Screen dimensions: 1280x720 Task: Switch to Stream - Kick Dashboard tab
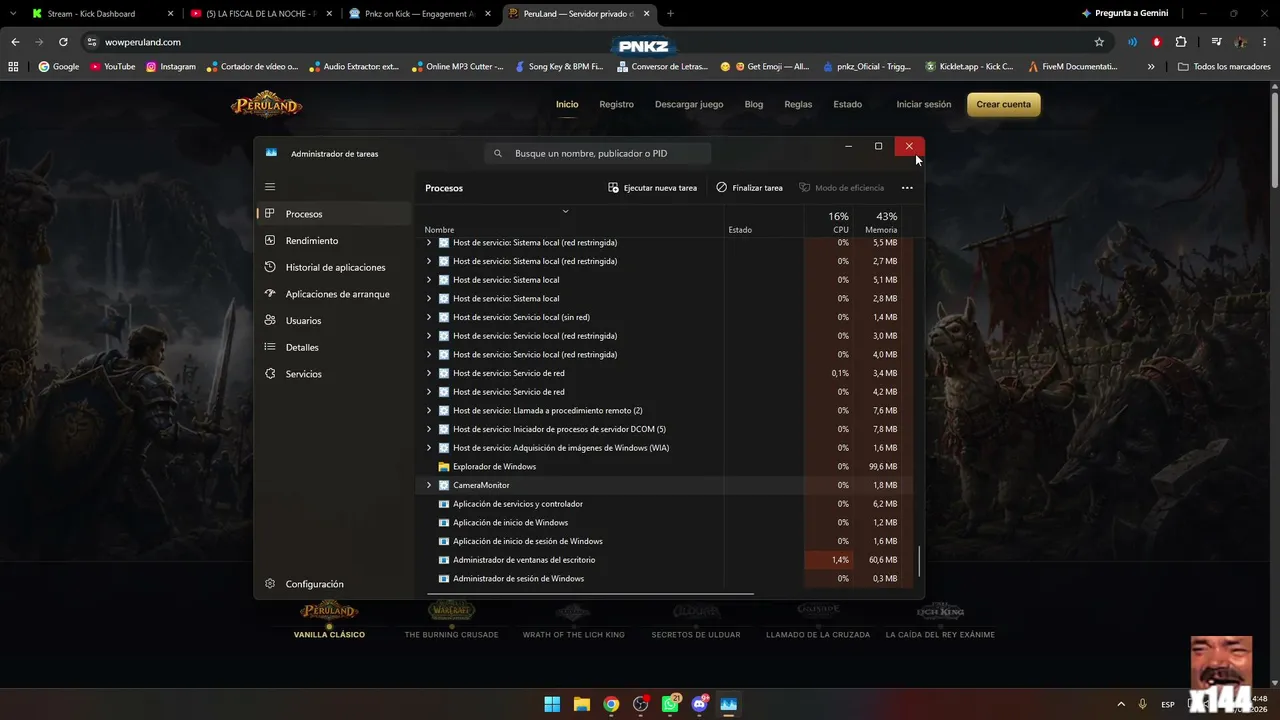click(101, 14)
